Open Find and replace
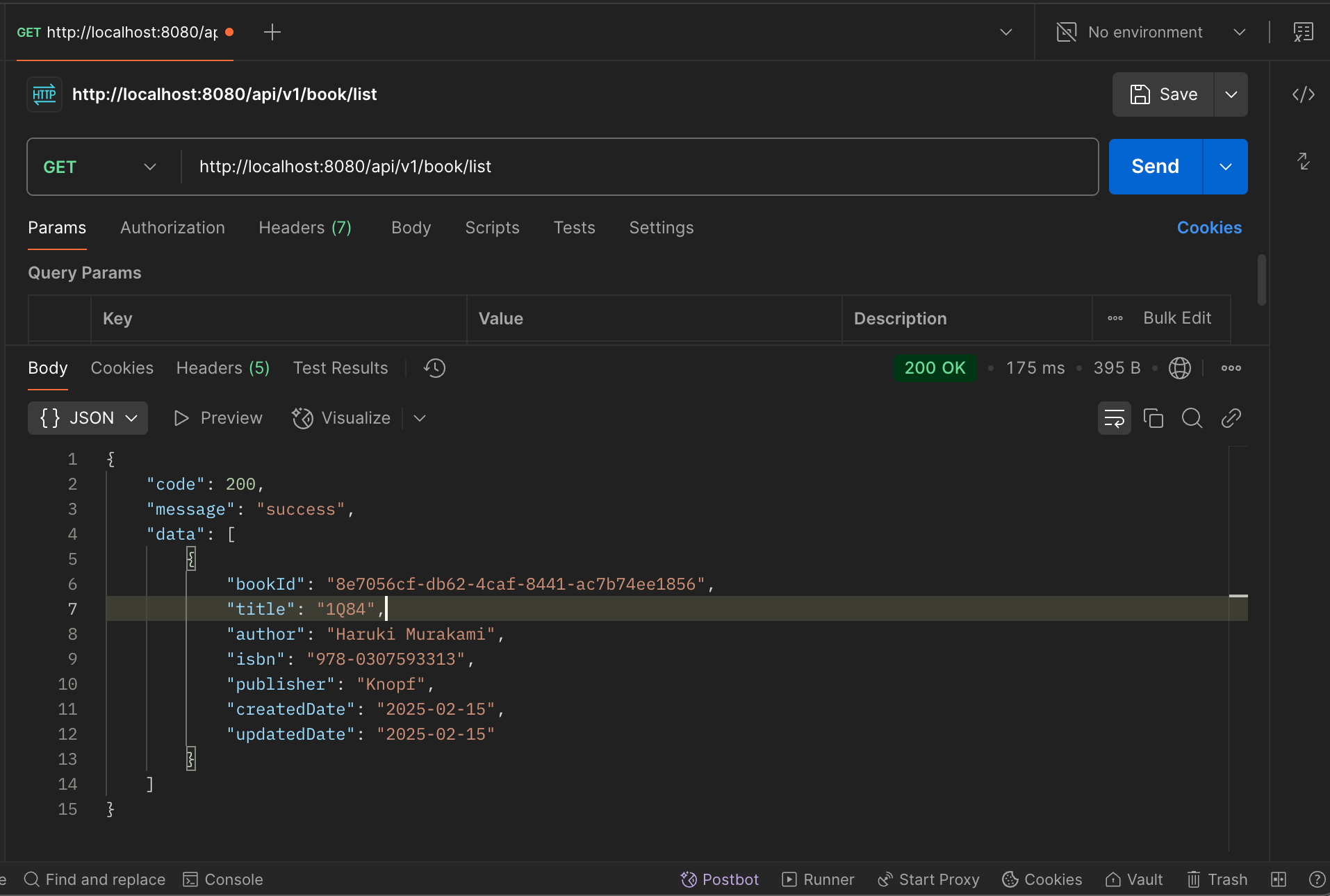The width and height of the screenshot is (1330, 896). pos(95,879)
